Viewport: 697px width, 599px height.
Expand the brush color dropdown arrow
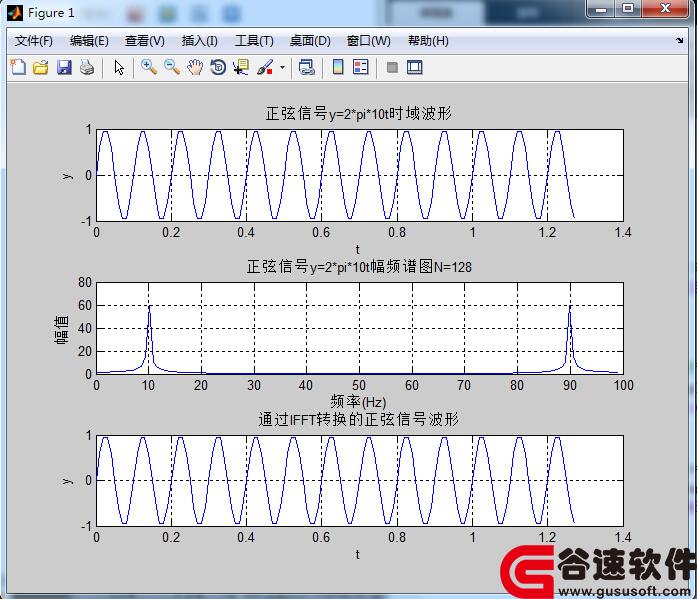(x=282, y=68)
